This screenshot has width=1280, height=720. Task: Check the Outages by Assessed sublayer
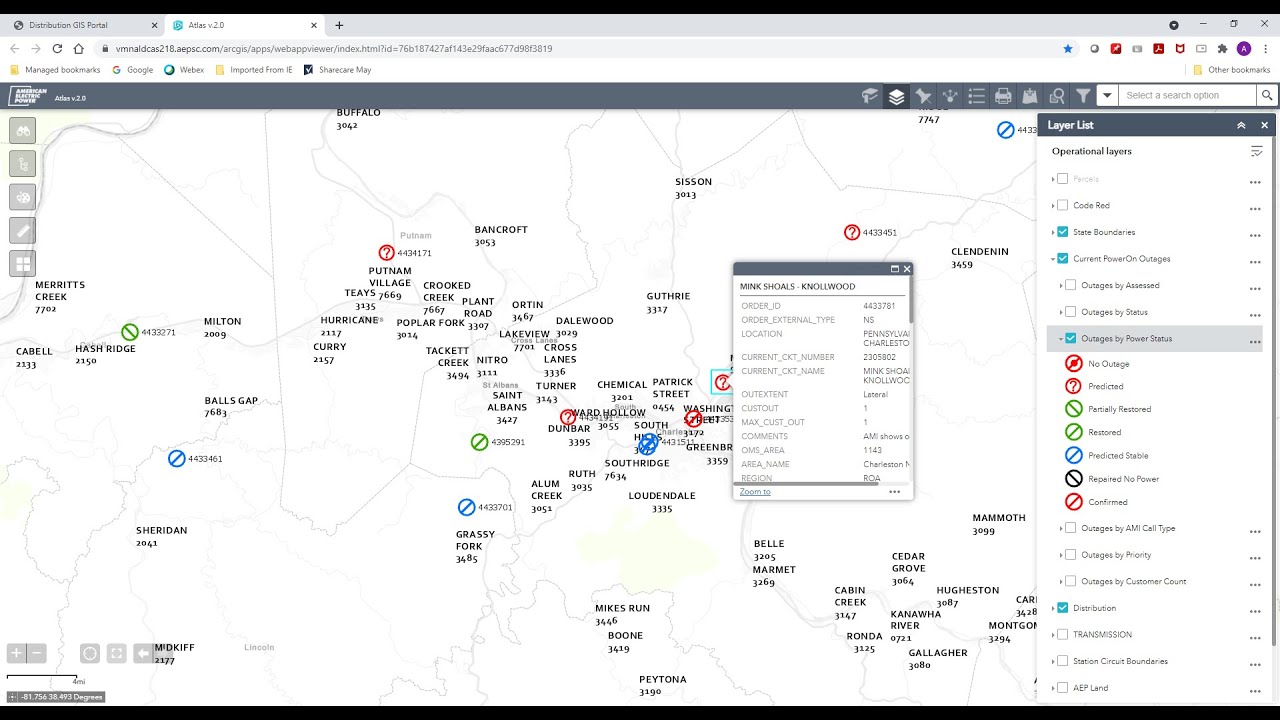point(1071,285)
